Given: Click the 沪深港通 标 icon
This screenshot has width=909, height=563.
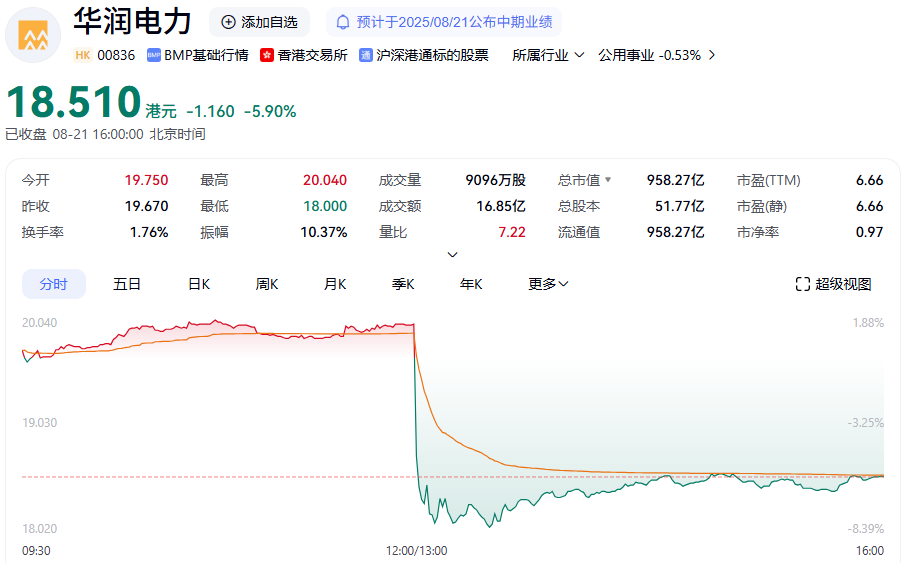Looking at the screenshot, I should [365, 55].
